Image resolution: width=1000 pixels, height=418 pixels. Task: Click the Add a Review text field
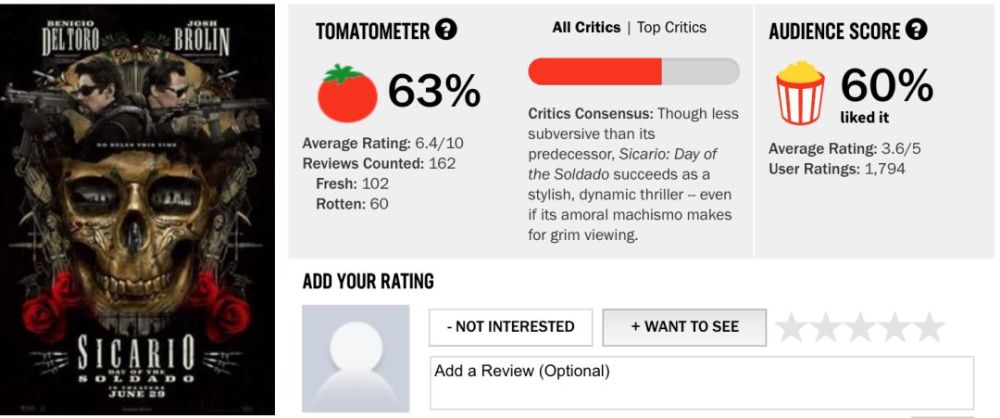pos(702,383)
